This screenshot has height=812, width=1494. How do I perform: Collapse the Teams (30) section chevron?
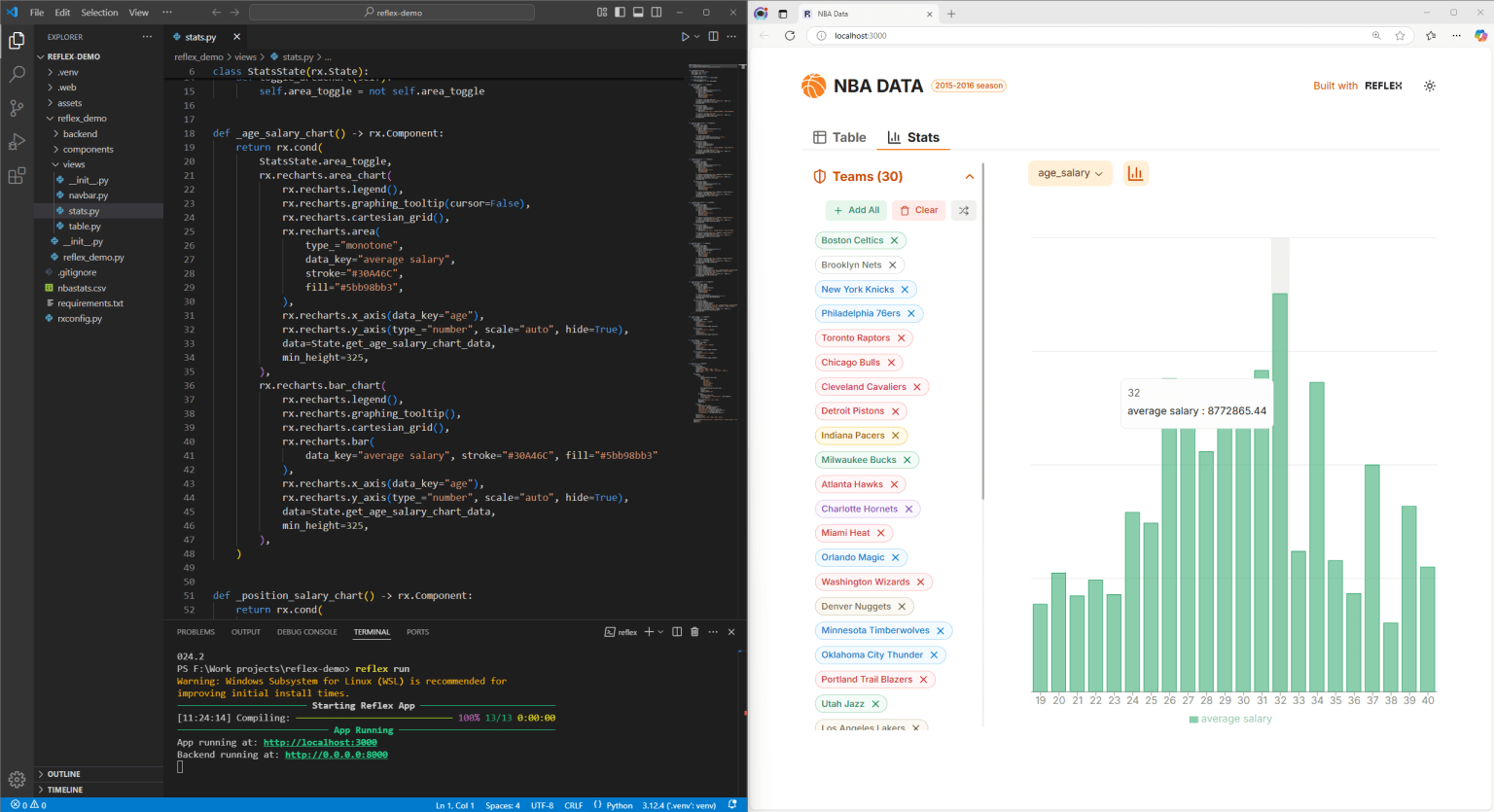point(970,176)
